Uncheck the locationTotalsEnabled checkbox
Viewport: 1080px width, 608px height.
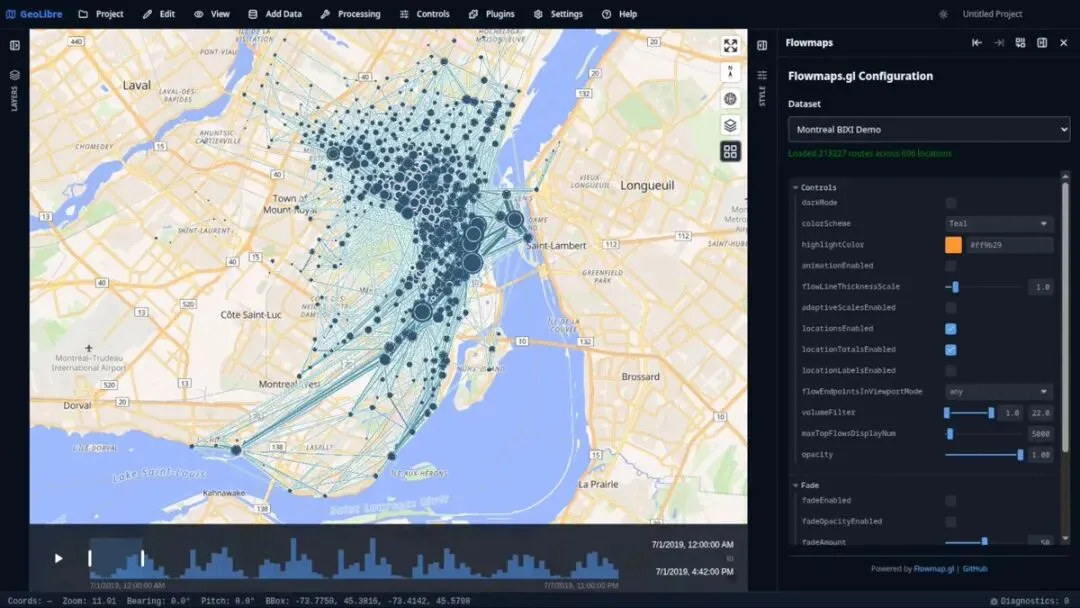[x=951, y=350]
